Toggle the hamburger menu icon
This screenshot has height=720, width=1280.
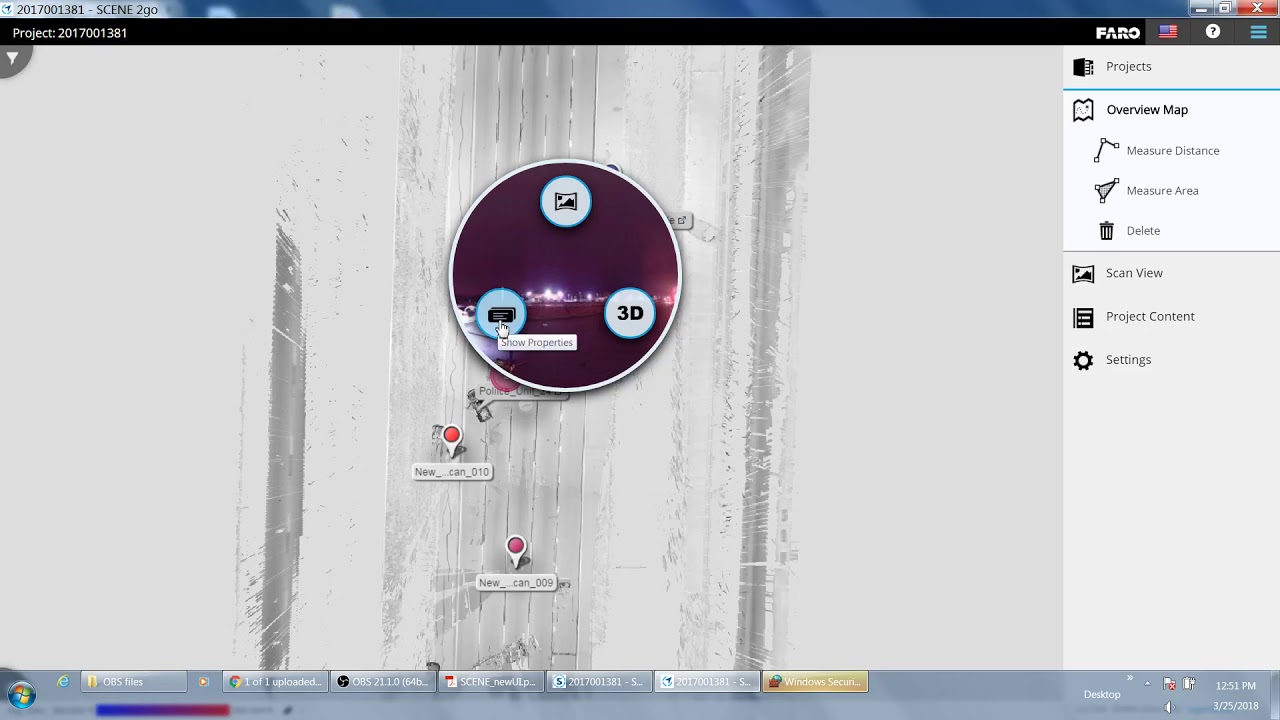click(1259, 32)
